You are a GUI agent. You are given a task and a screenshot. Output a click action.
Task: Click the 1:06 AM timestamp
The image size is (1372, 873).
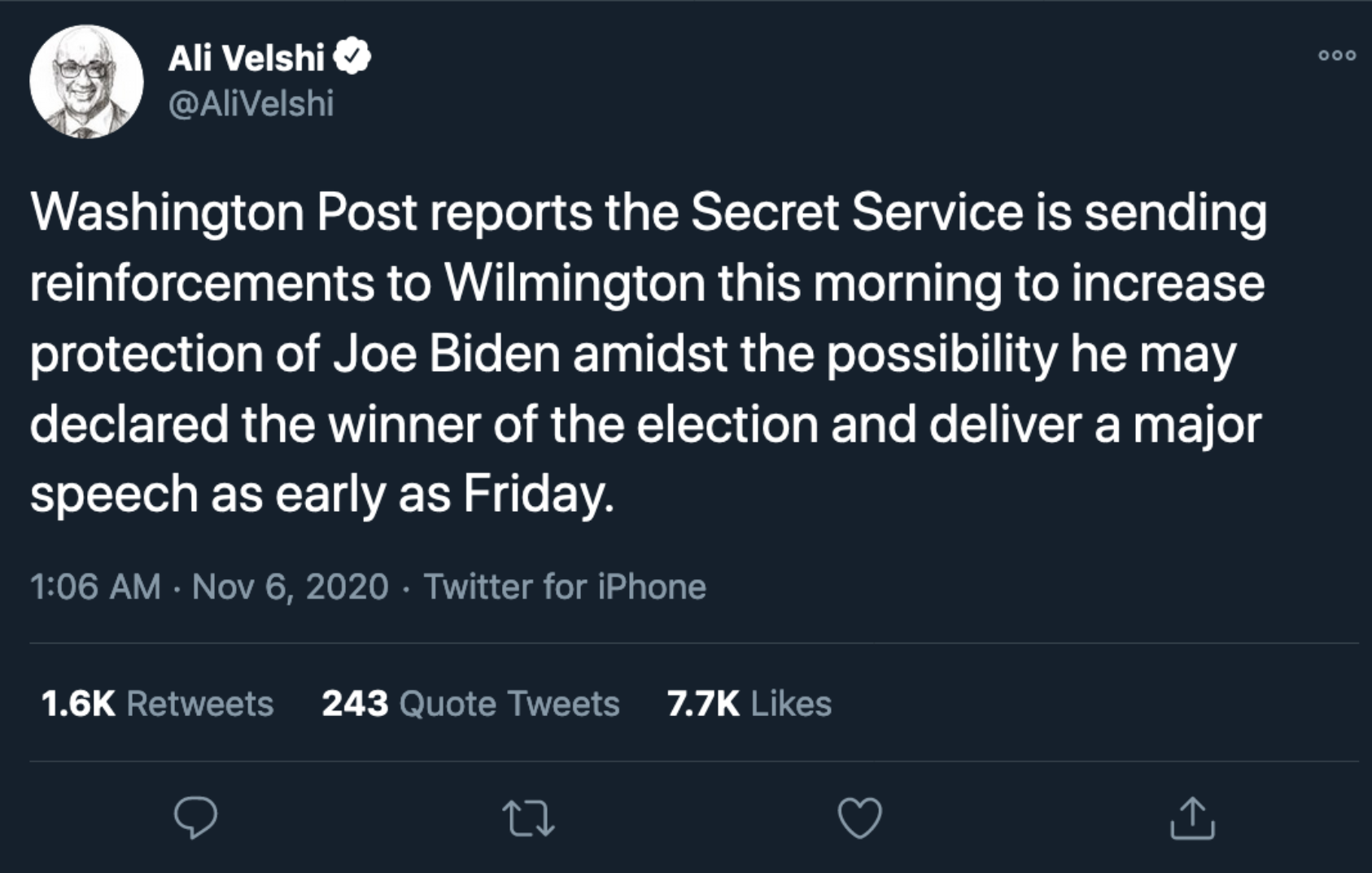(x=95, y=587)
